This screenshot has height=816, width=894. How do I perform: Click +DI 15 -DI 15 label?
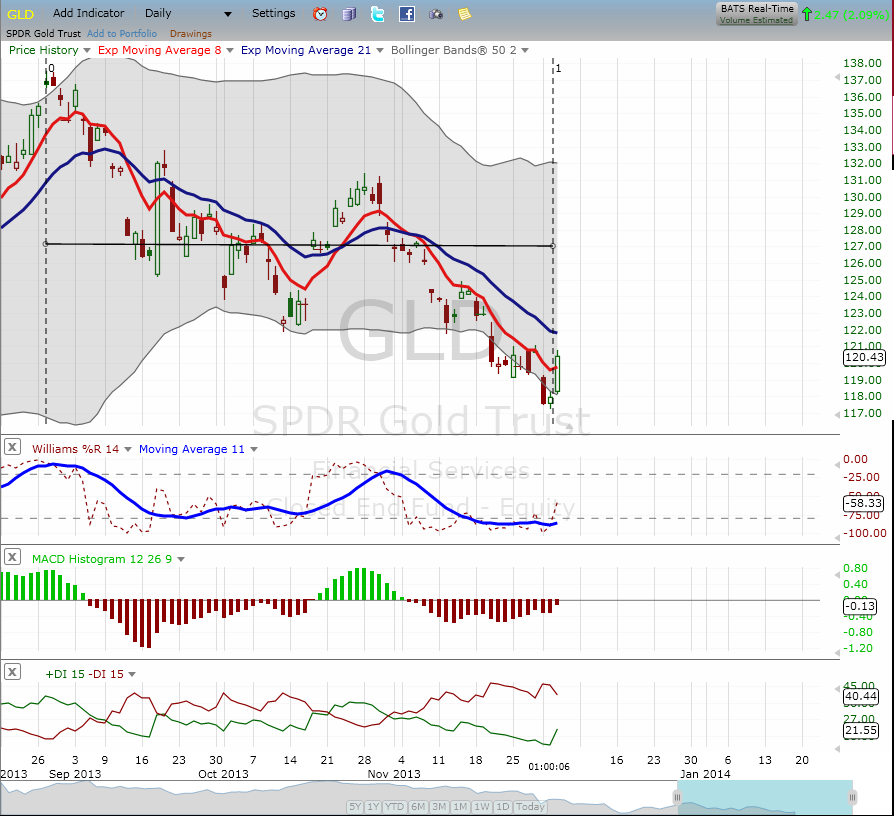[84, 674]
